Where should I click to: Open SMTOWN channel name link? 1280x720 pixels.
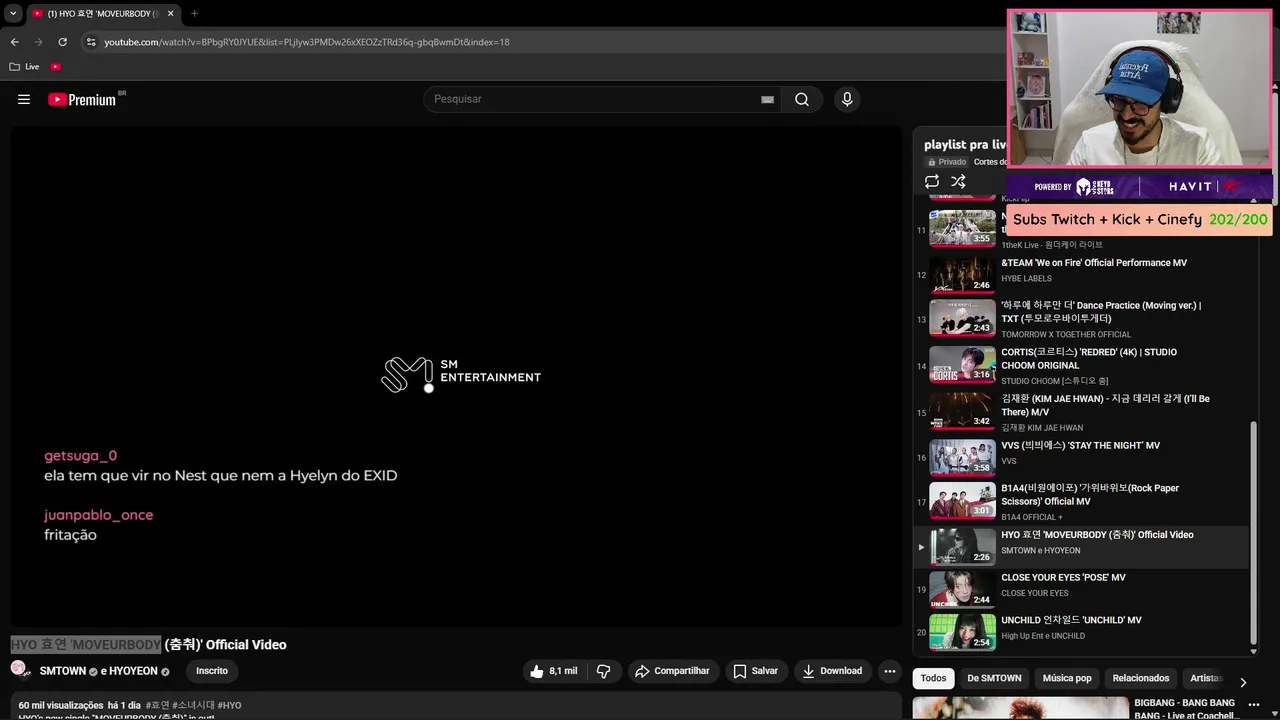tap(62, 671)
